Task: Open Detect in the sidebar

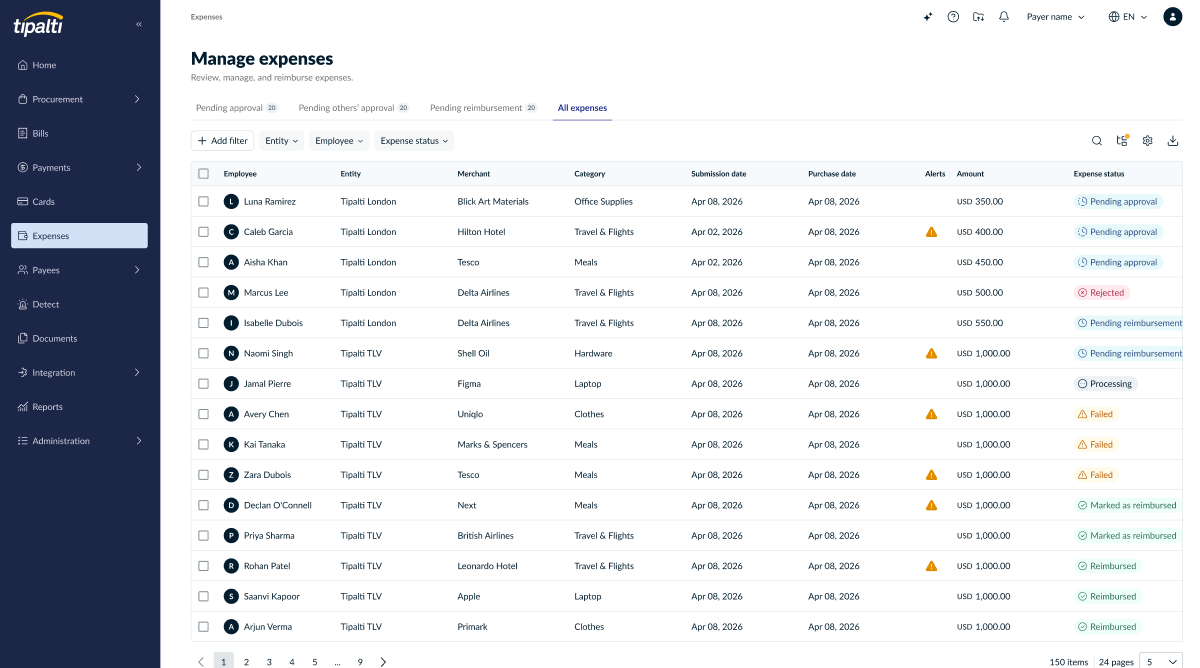Action: point(79,304)
